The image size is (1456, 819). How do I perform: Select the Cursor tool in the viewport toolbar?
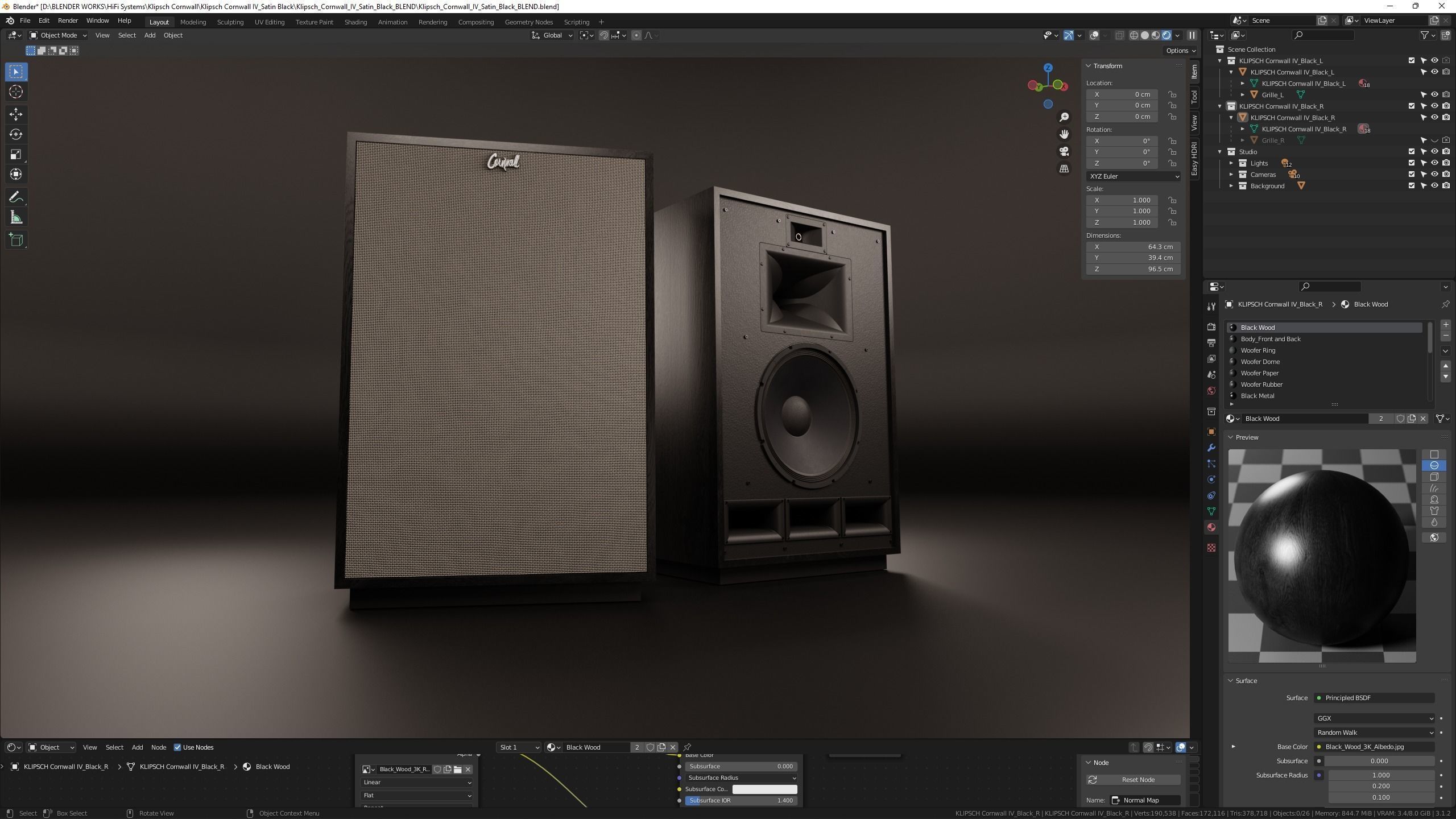[16, 92]
